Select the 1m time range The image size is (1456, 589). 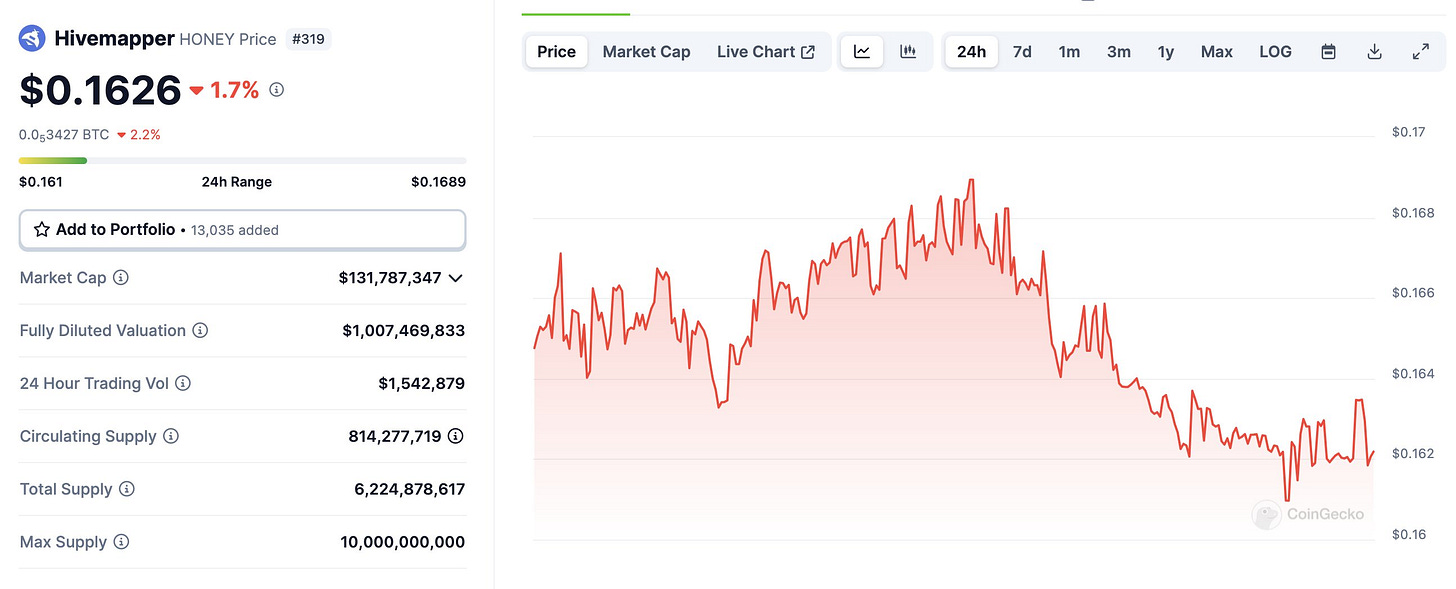pyautogui.click(x=1070, y=52)
